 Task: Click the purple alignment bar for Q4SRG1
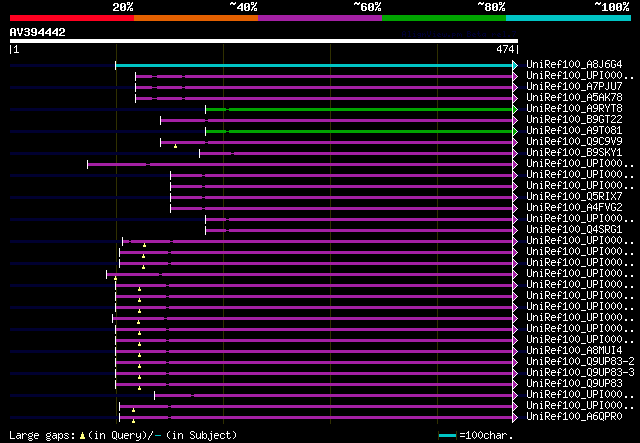point(359,231)
